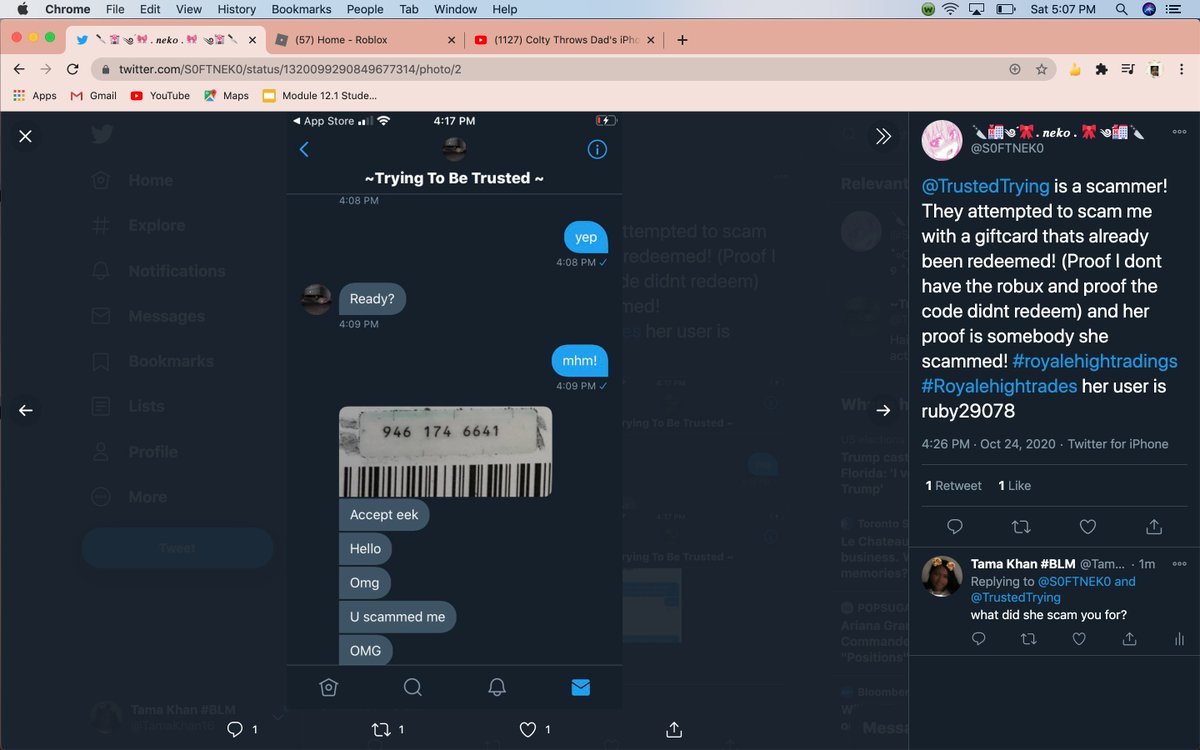Like heart icon below the photo

(528, 729)
